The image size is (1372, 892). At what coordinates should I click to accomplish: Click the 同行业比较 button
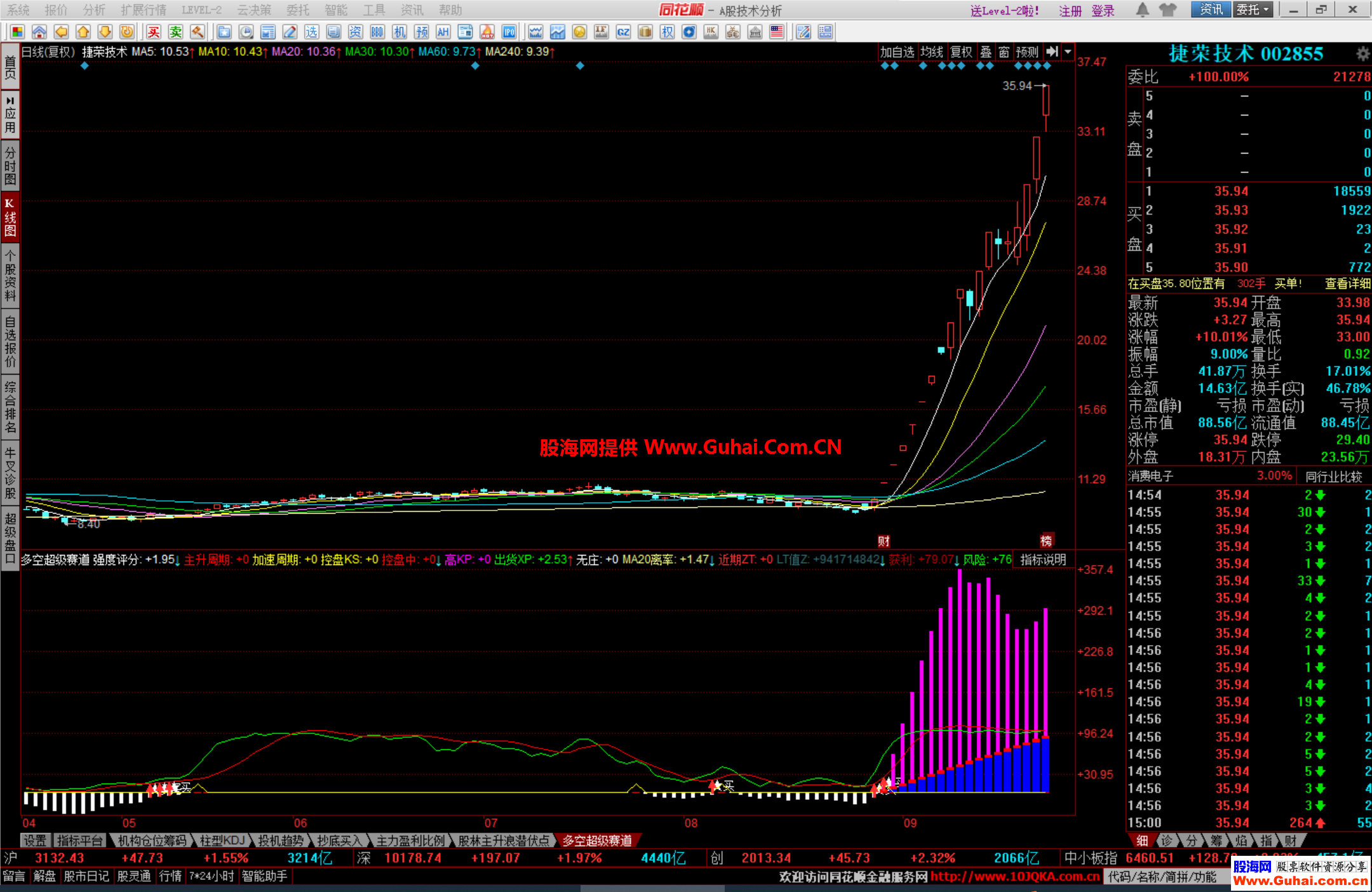click(x=1334, y=476)
